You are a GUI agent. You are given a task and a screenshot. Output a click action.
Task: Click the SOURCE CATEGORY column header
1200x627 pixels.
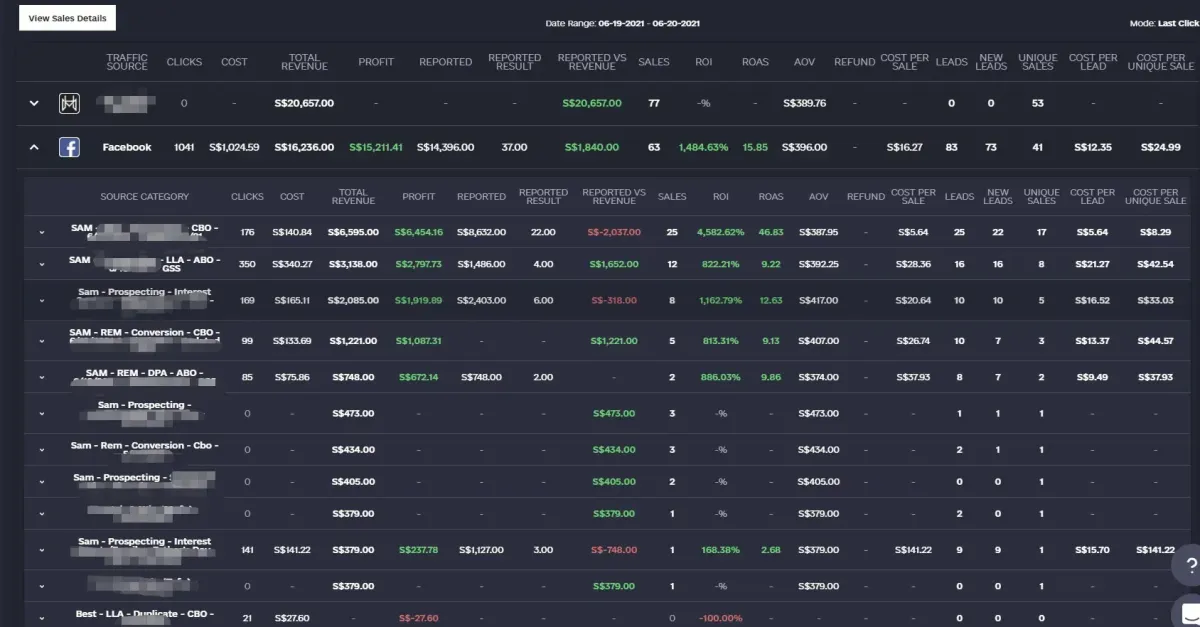(144, 197)
